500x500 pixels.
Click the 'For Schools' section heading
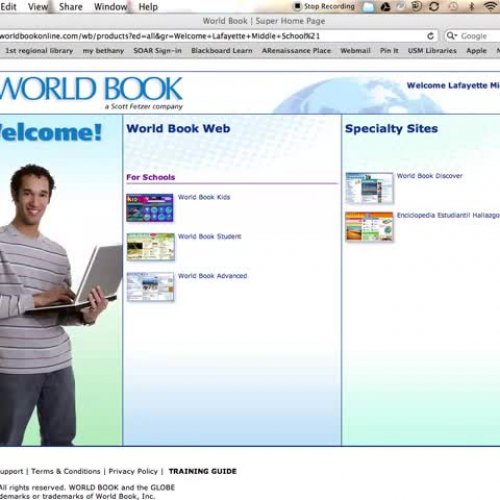click(151, 177)
